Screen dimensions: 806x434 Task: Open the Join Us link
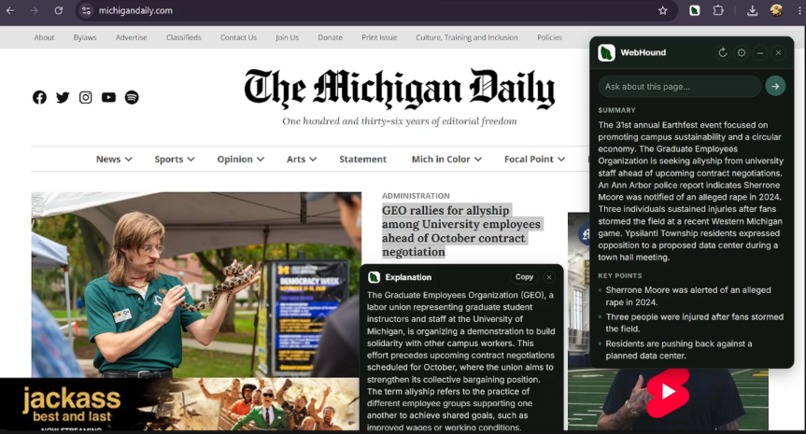point(287,38)
